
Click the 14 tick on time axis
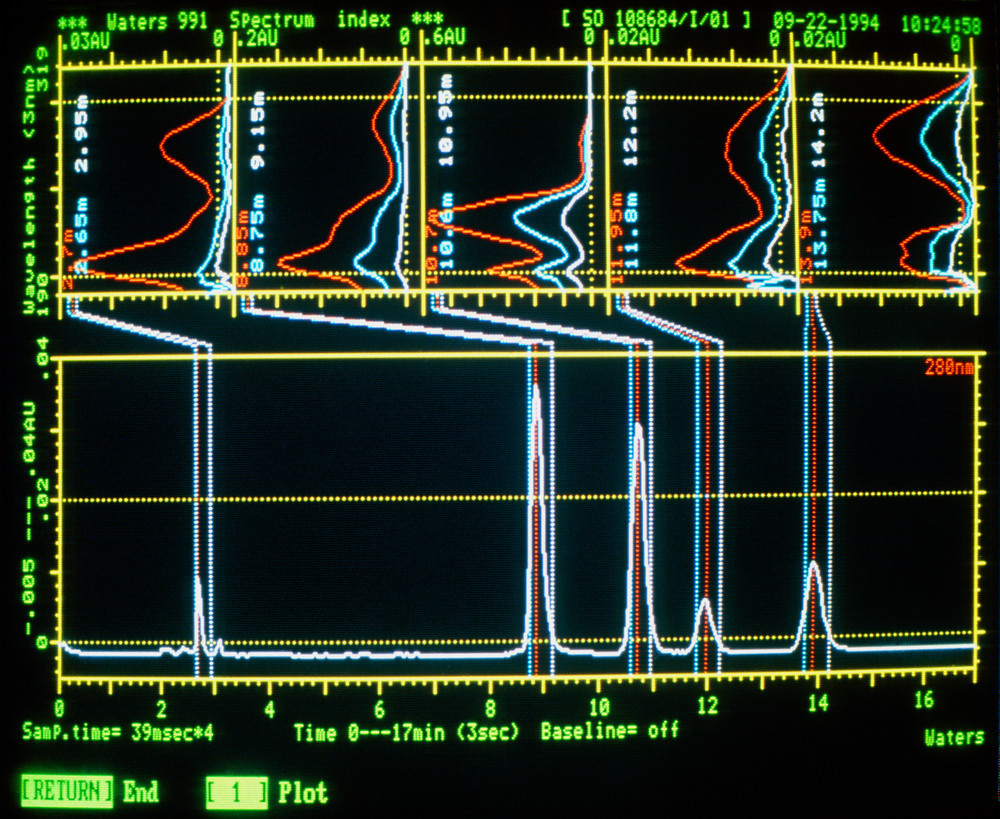(x=818, y=703)
